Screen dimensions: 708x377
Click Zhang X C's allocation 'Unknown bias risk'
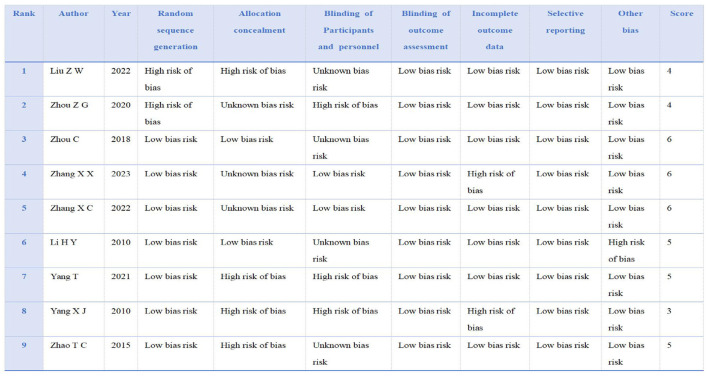pos(257,208)
